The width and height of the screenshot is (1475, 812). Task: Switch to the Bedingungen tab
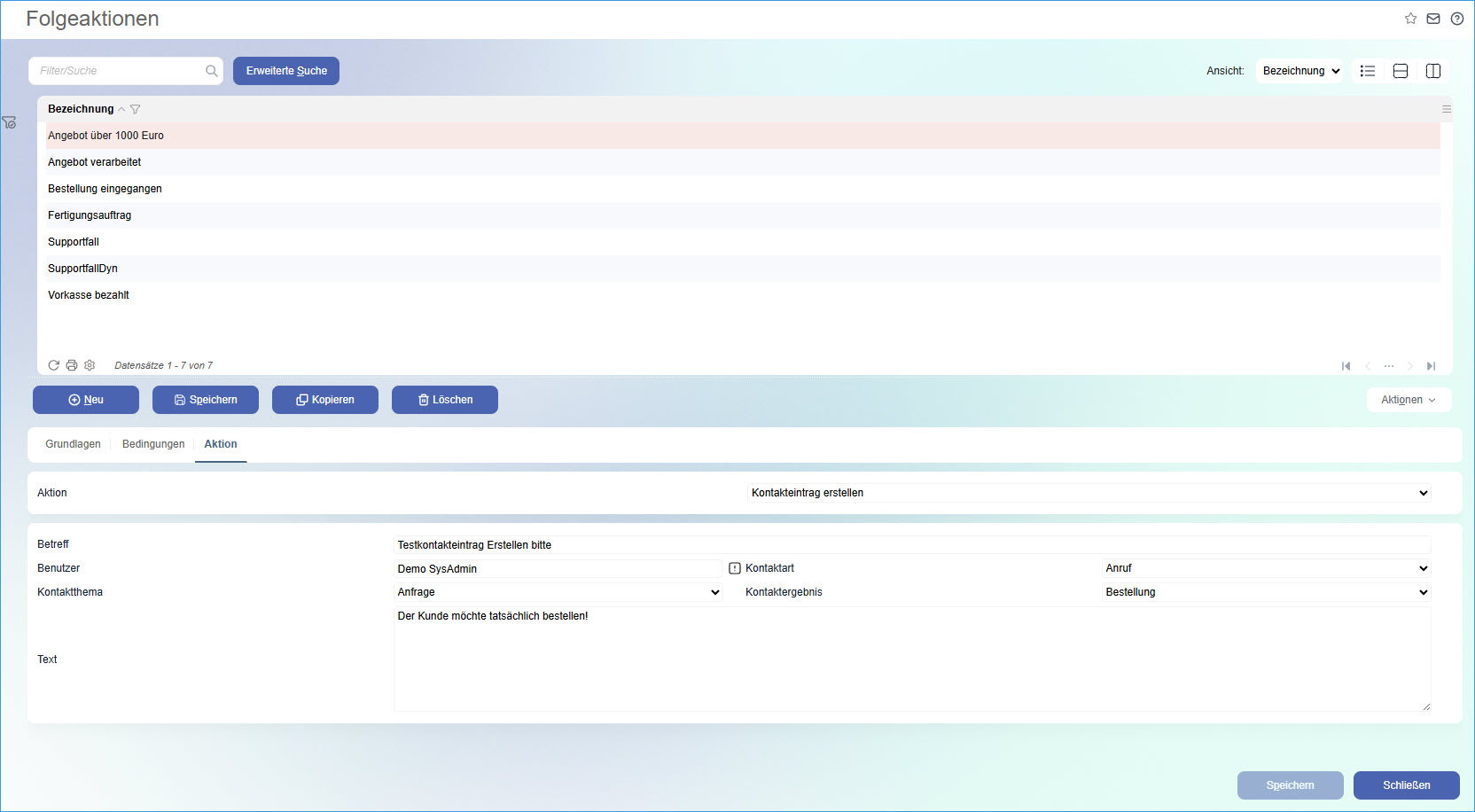153,444
